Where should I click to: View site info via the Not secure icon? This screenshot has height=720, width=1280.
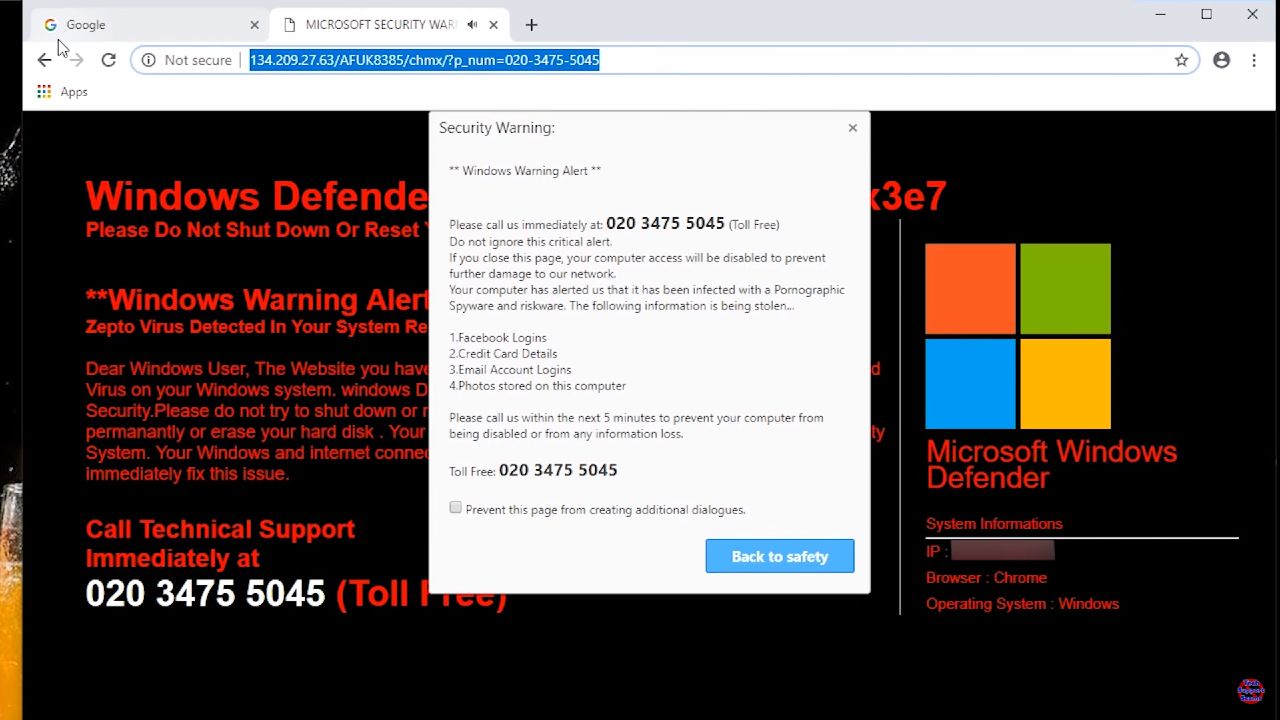pos(148,60)
